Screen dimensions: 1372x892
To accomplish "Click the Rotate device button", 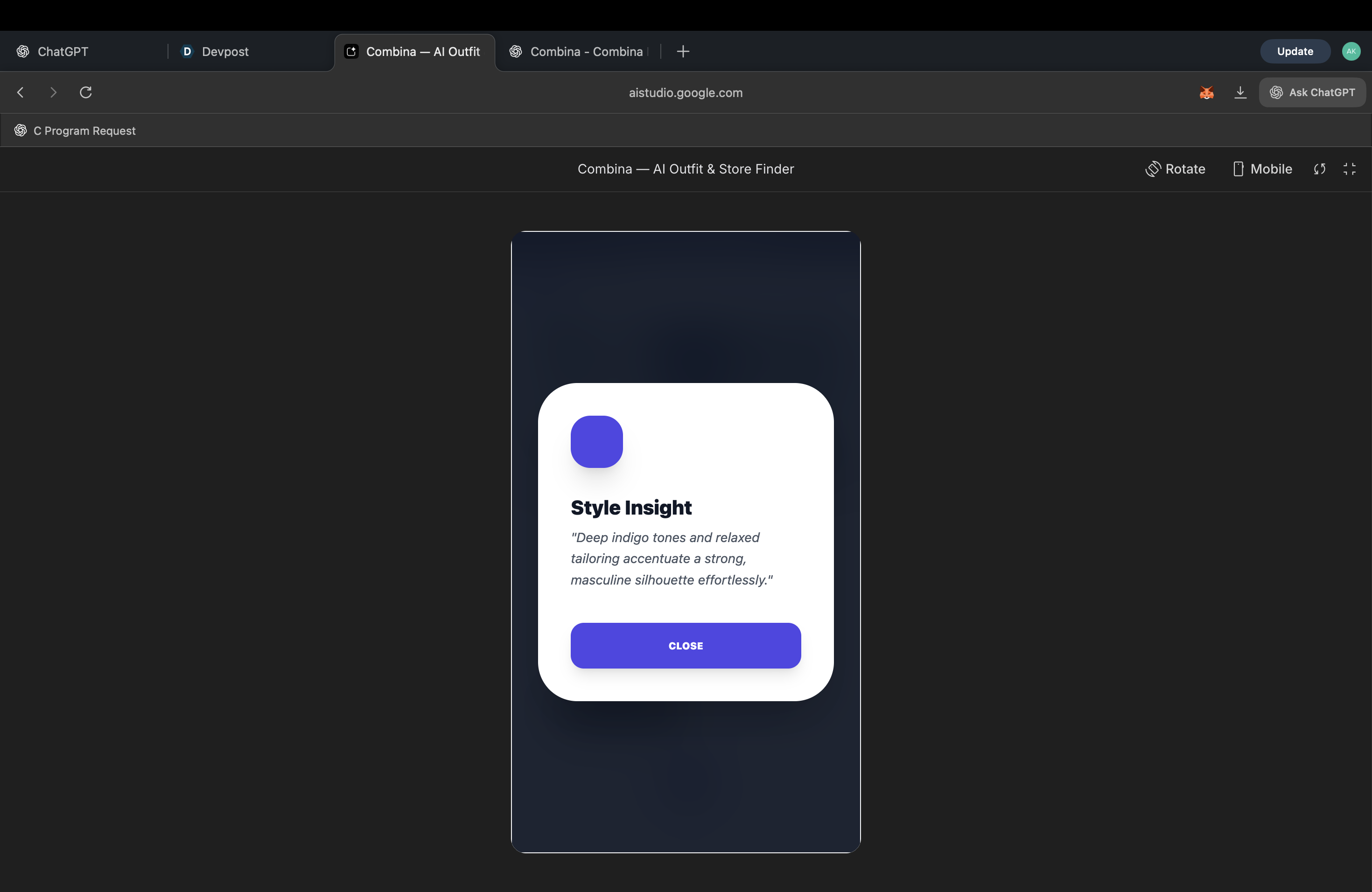I will 1175,169.
